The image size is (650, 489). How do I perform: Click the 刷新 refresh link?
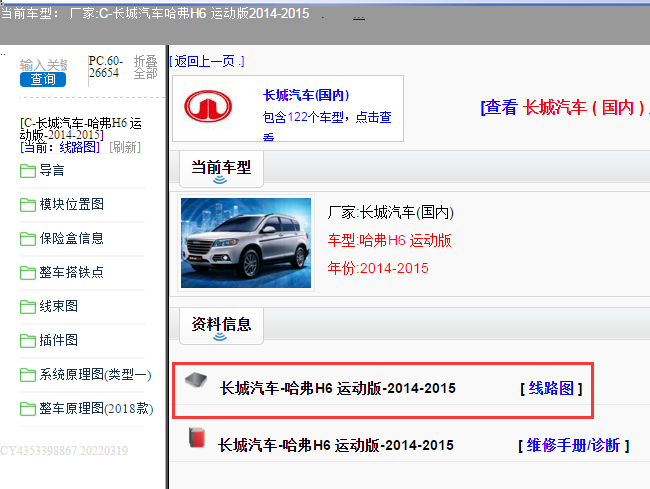(x=125, y=147)
